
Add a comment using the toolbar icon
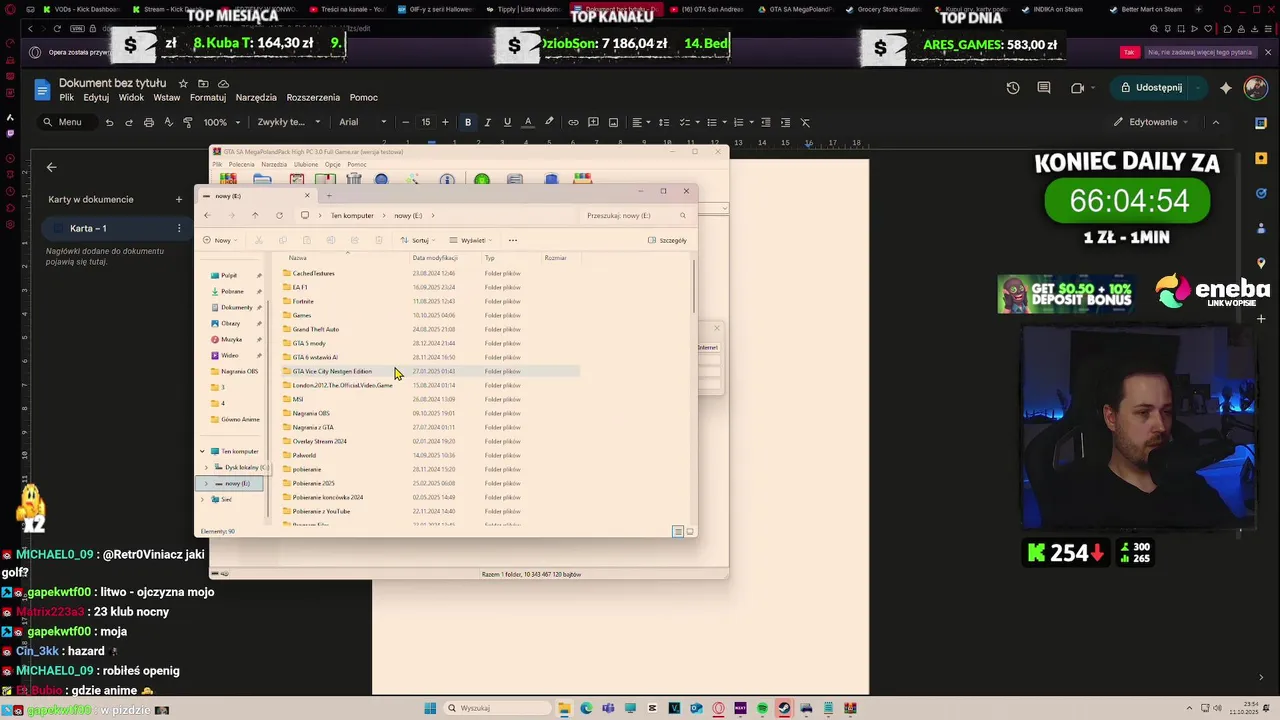pyautogui.click(x=593, y=122)
